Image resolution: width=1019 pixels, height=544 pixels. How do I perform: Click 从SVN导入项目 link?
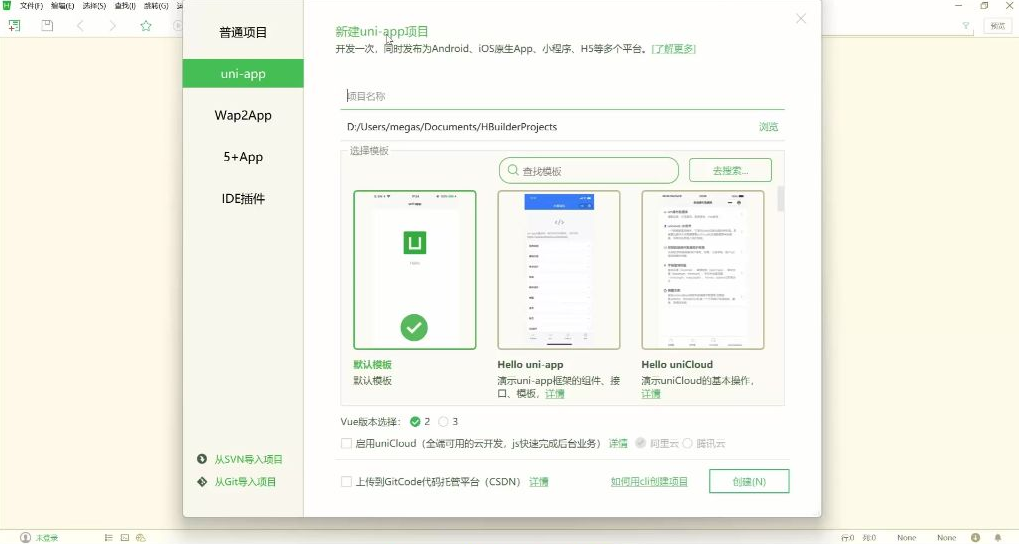(248, 459)
